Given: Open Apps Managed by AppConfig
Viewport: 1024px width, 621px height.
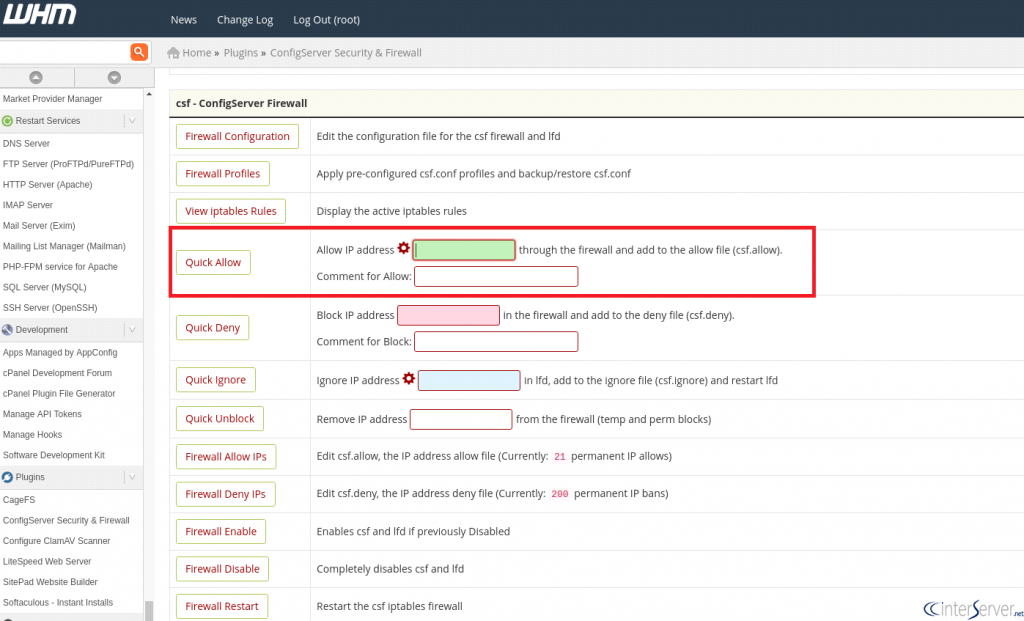Looking at the screenshot, I should coord(60,353).
